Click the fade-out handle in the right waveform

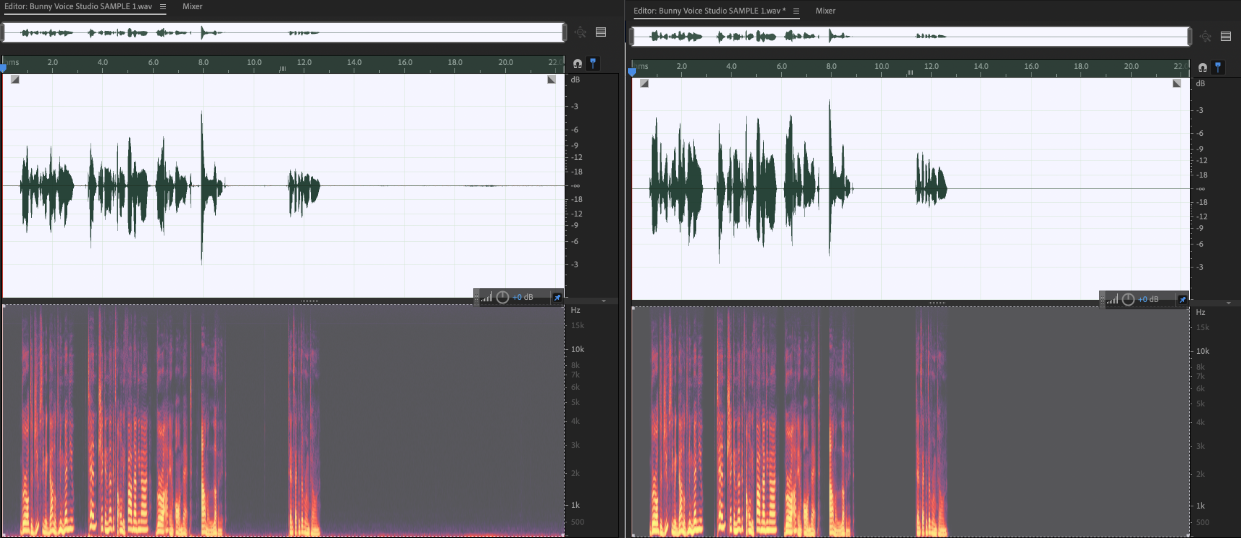click(1177, 84)
